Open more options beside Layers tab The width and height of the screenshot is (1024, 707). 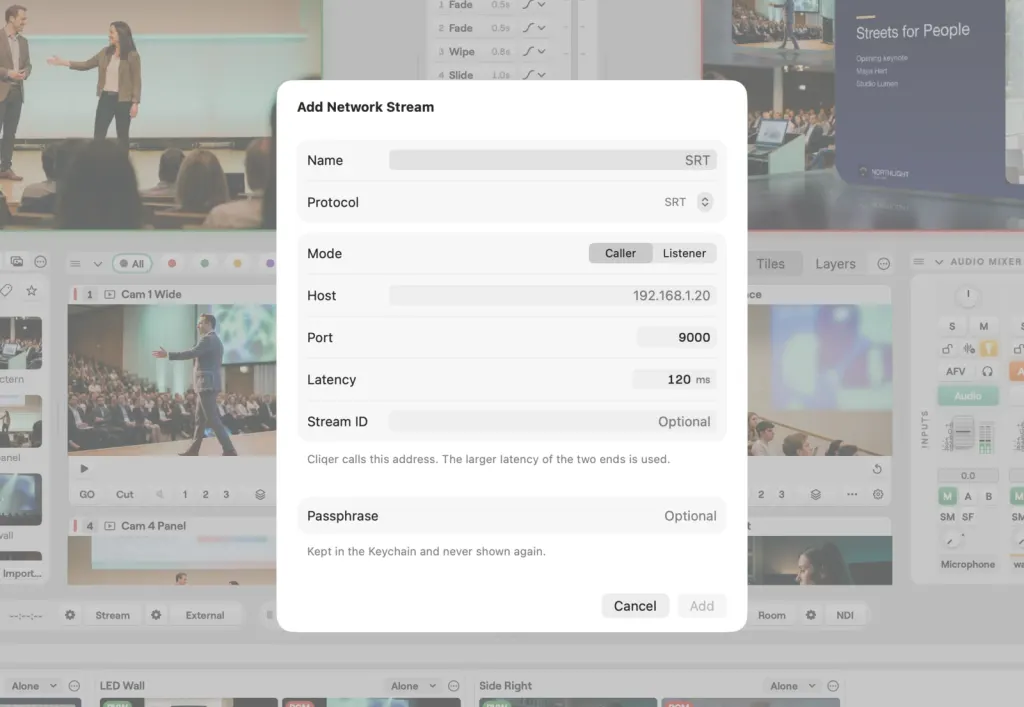[884, 264]
